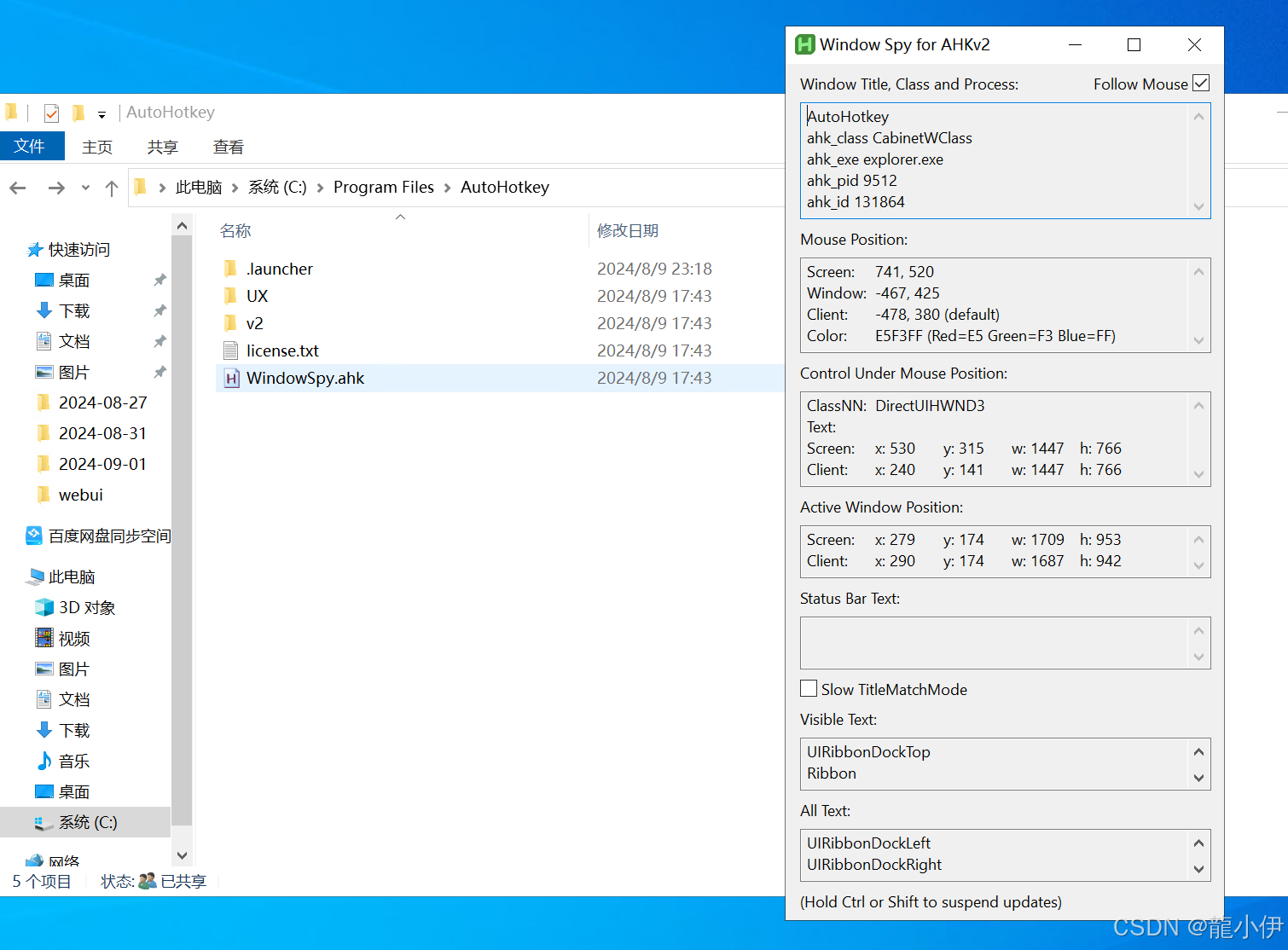Click the folder icon in the address bar
Viewport: 1288px width, 950px height.
[141, 187]
